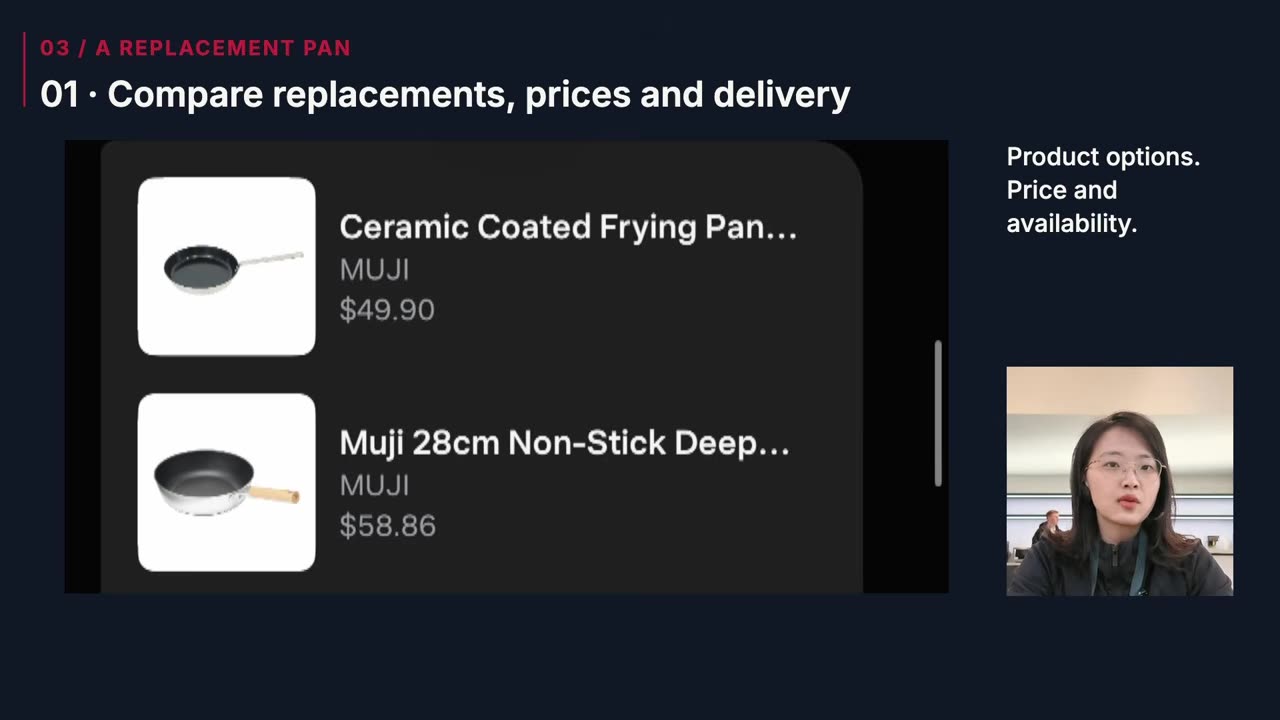This screenshot has width=1280, height=720.
Task: Click the steel handle of the ceramic pan
Action: click(271, 259)
